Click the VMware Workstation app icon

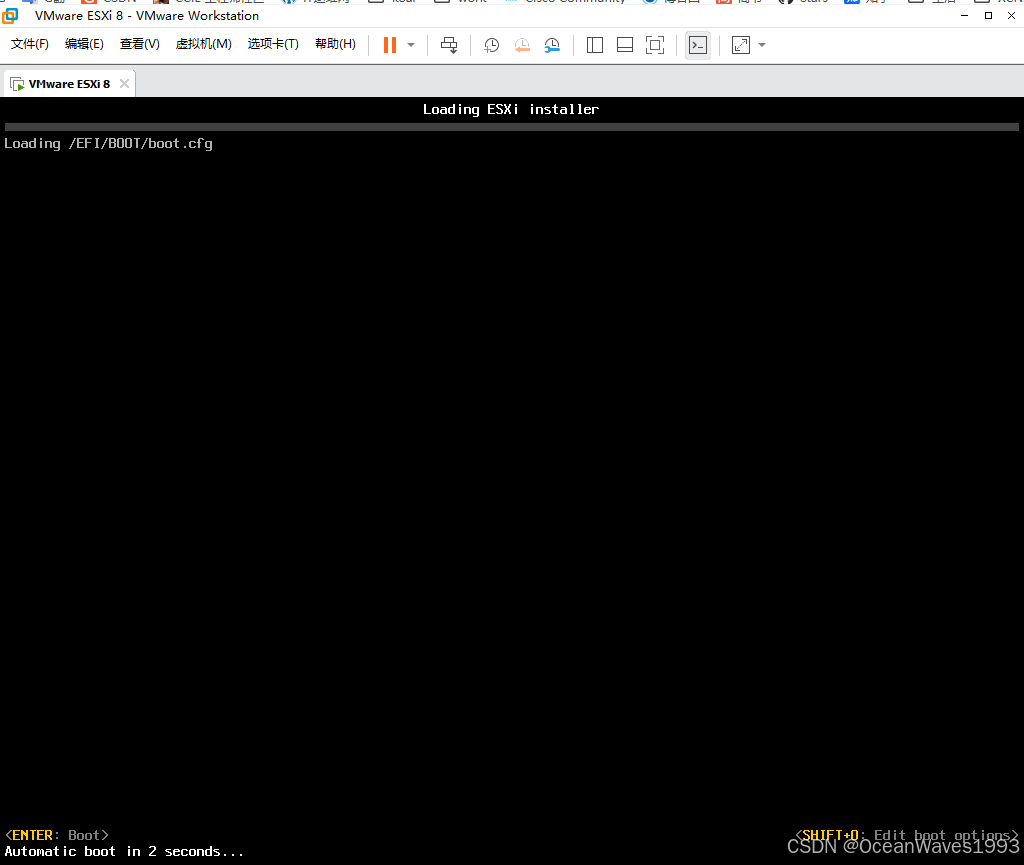(x=10, y=16)
